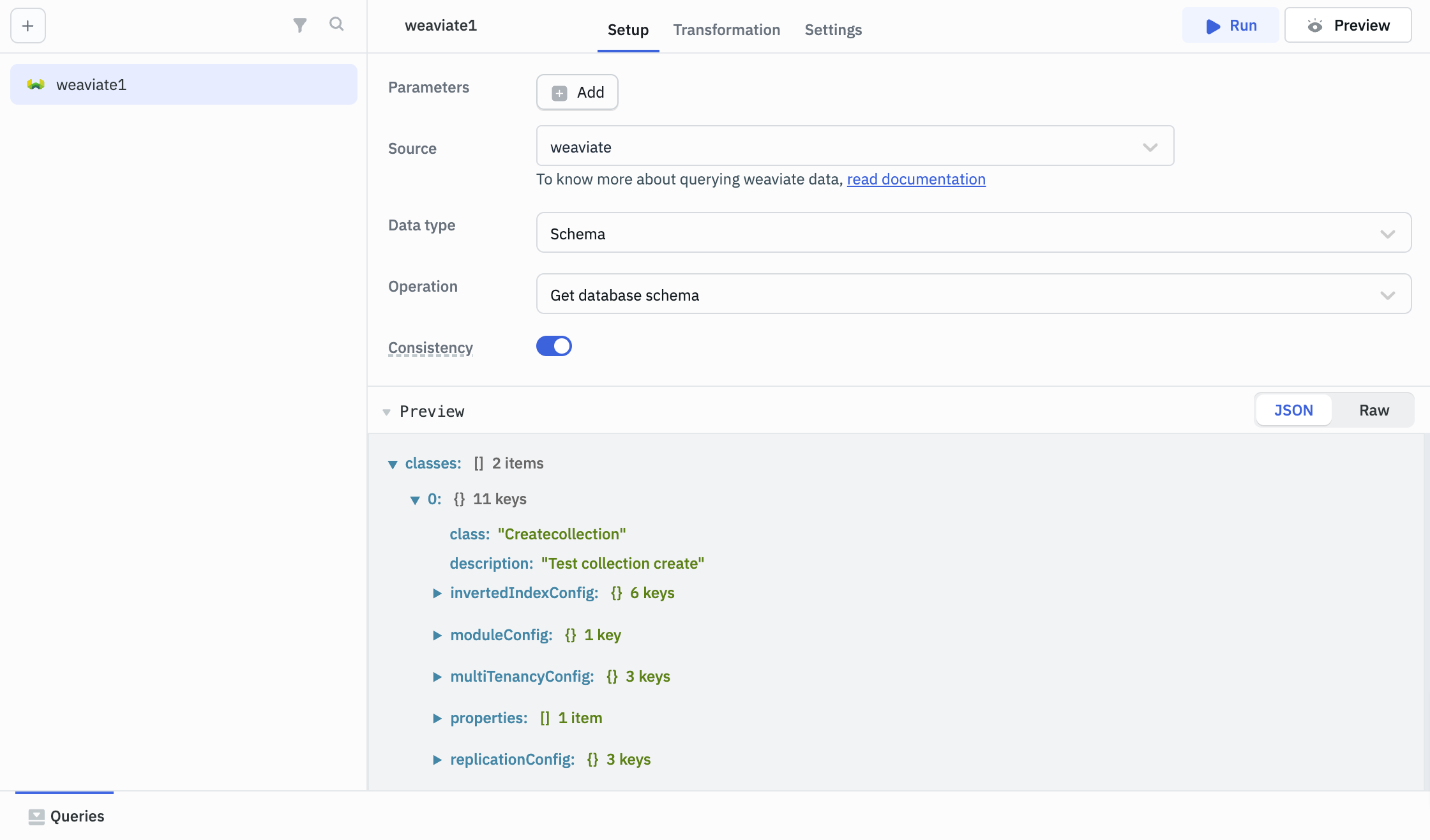Screen dimensions: 1430x840
Task: Switch to the Transformation tab
Action: (x=726, y=29)
